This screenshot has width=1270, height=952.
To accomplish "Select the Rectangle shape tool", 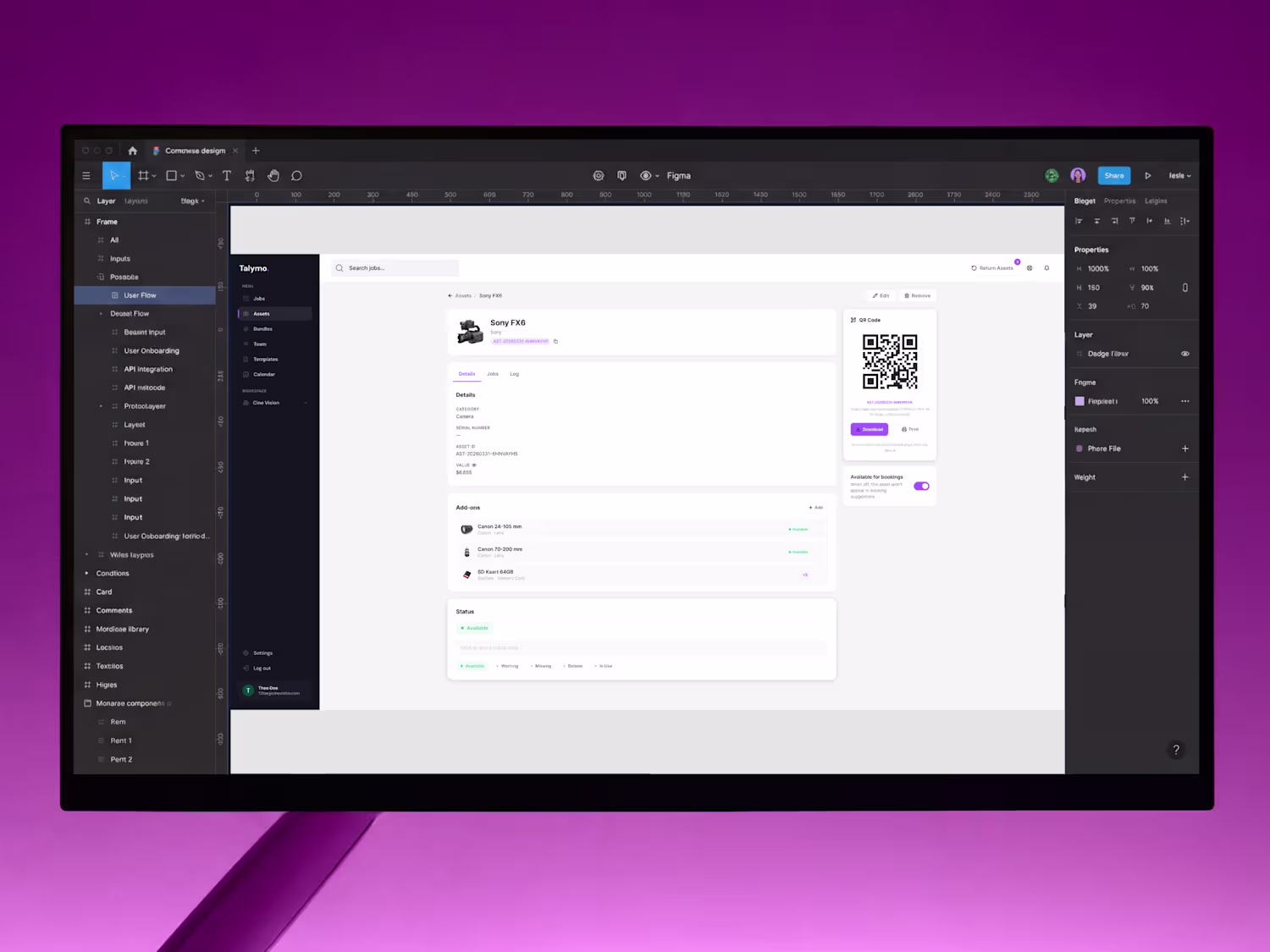I will coord(171,176).
